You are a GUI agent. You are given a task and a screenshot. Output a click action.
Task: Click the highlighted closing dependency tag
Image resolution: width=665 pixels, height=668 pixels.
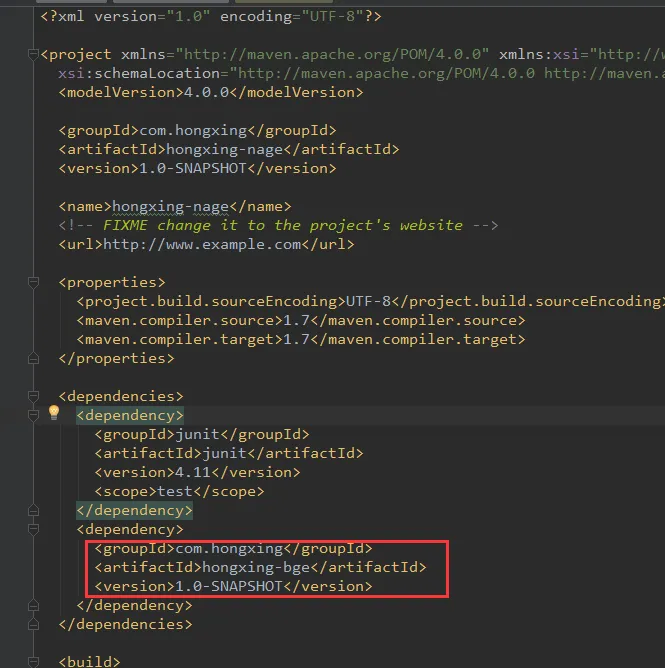(x=134, y=510)
